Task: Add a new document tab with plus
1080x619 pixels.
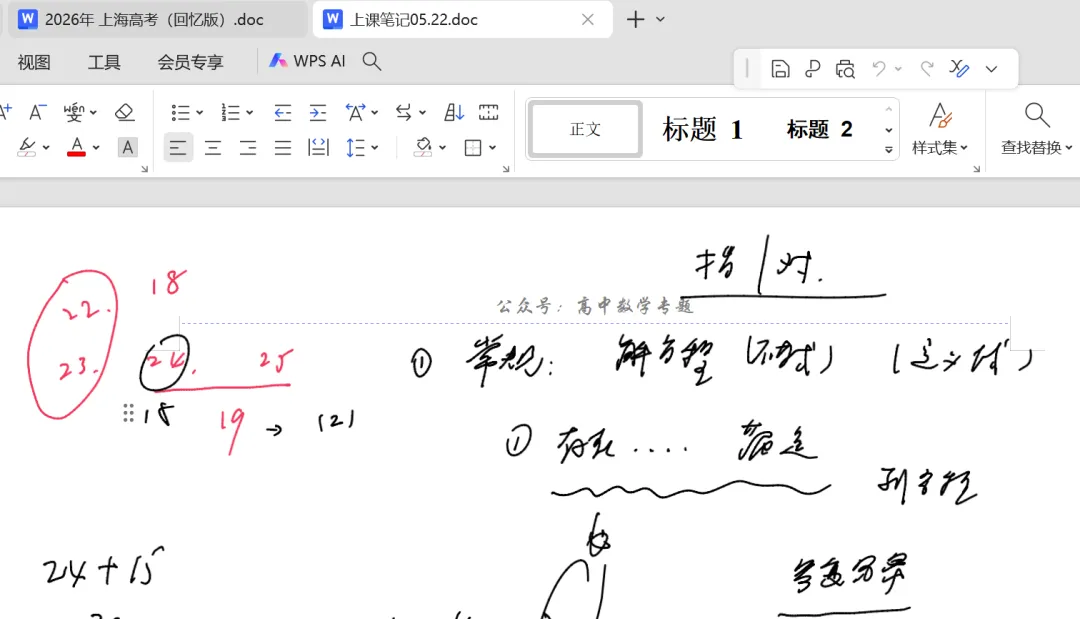Action: 635,19
